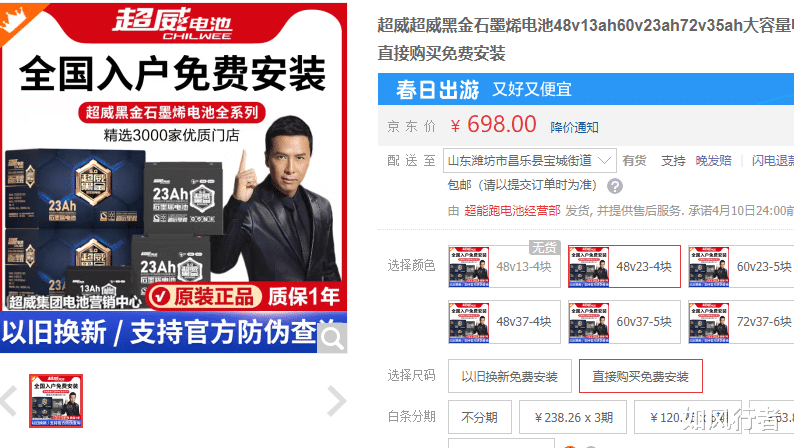This screenshot has height=448, width=794.
Task: Click the magnifier icon on product image
Action: pos(332,338)
